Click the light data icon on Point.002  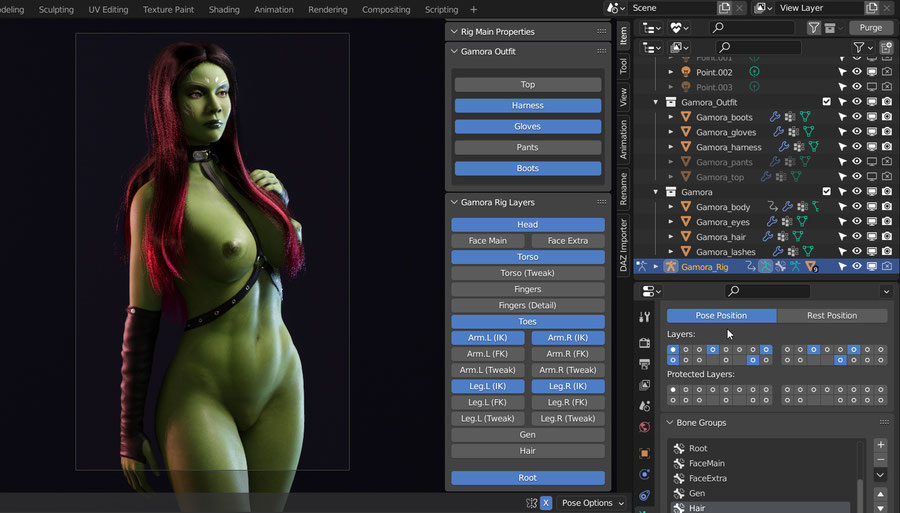pos(754,72)
